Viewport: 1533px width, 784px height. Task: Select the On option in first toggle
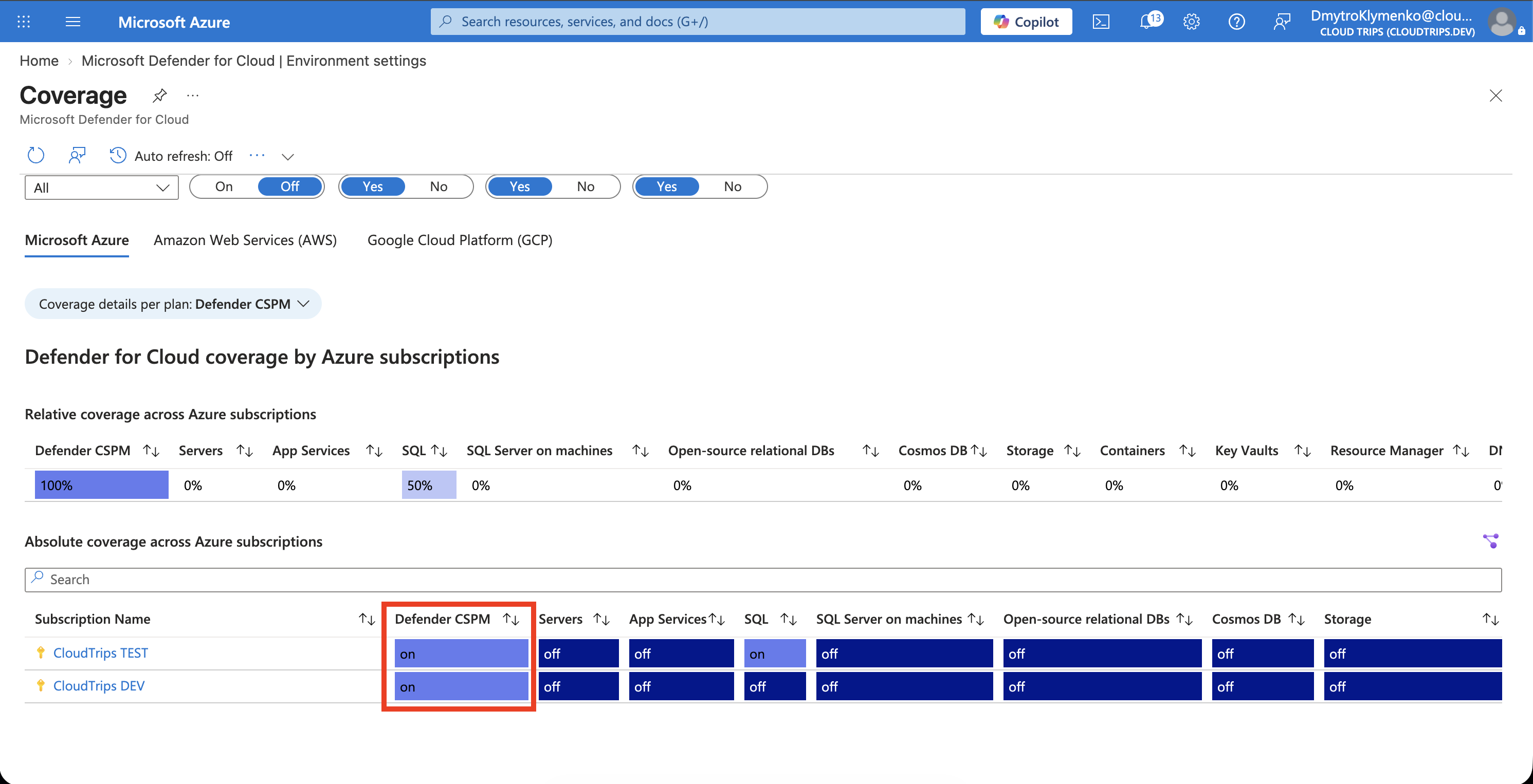[224, 187]
